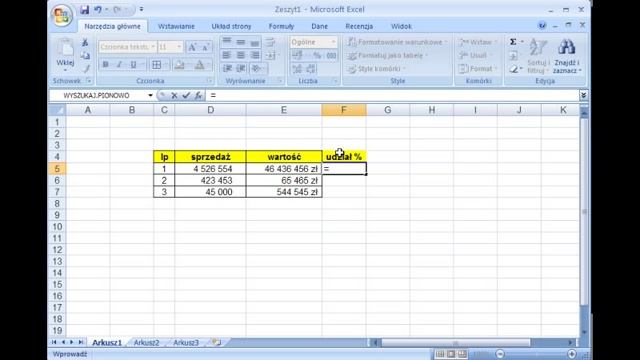This screenshot has width=640, height=360.
Task: Click Formatuj jako tabelę button
Action: coord(387,55)
